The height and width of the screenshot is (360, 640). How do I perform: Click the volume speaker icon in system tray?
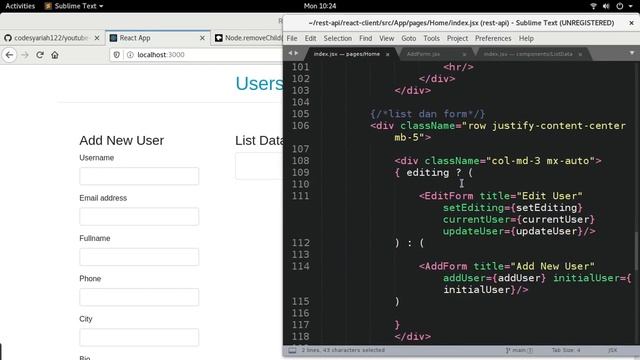coord(606,6)
